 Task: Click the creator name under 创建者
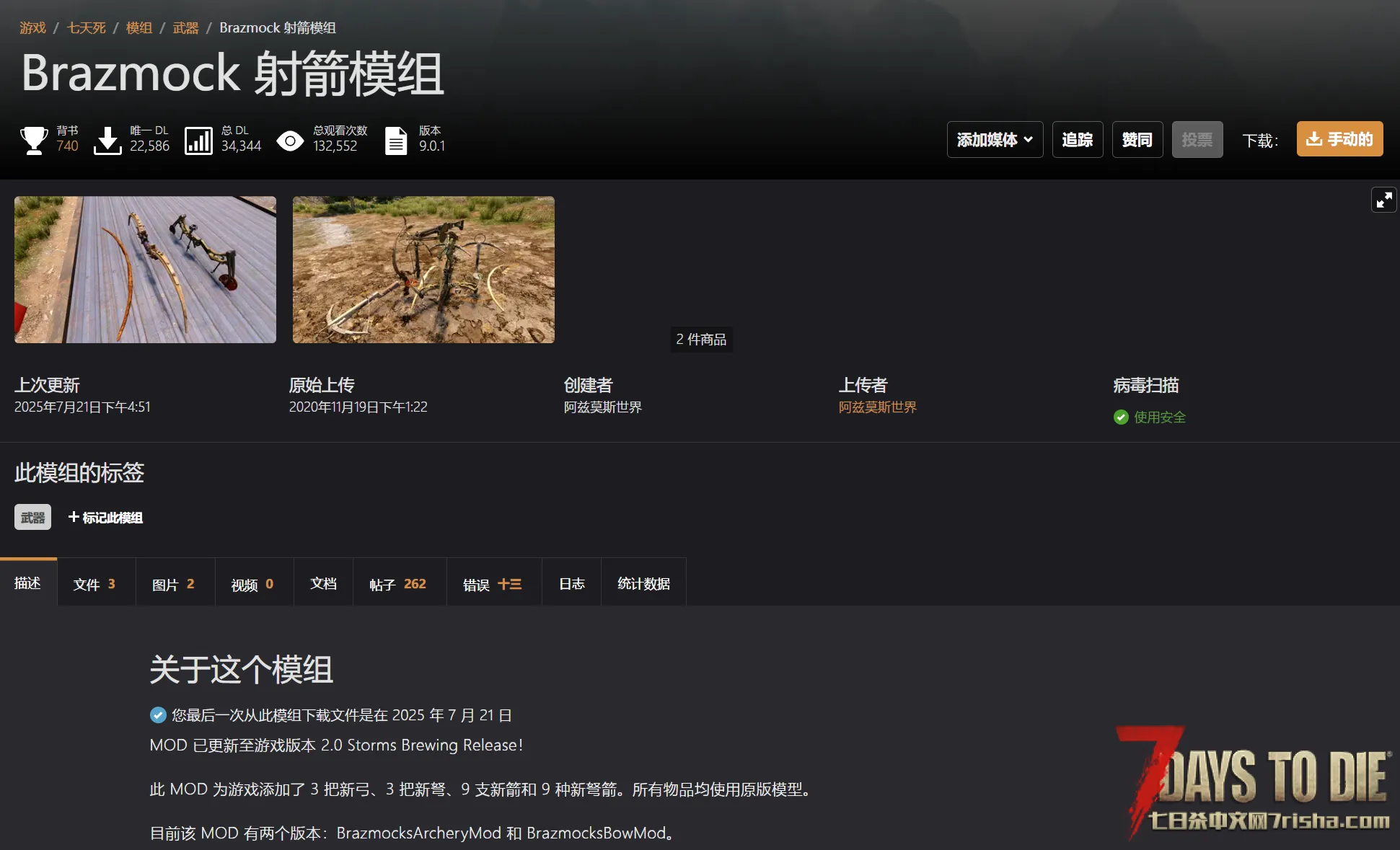[602, 407]
